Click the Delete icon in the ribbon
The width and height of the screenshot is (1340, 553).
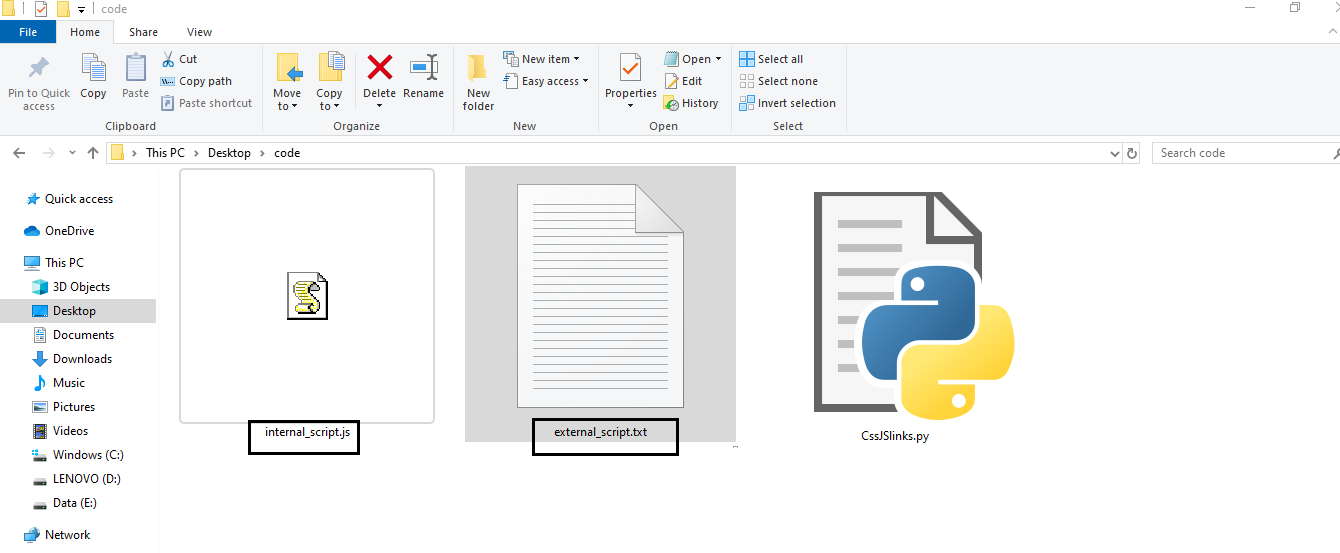tap(379, 69)
